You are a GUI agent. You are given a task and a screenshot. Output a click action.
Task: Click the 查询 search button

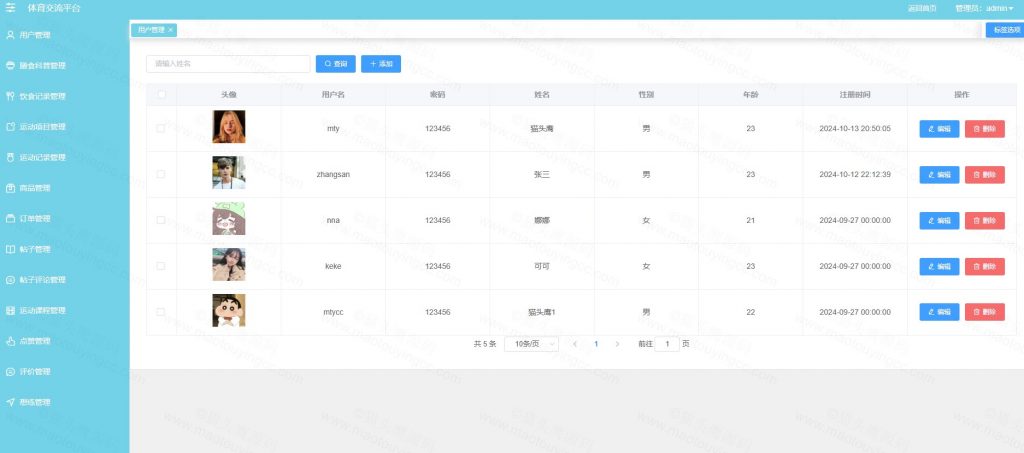coord(336,64)
